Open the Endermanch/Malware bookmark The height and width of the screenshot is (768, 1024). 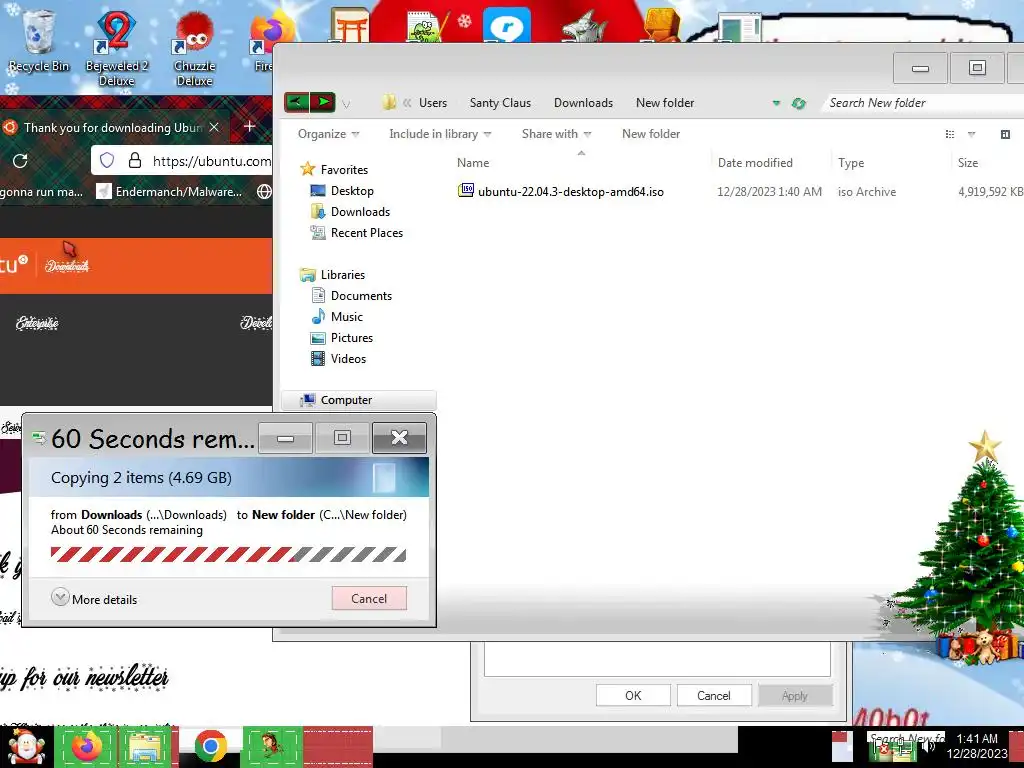coord(169,191)
